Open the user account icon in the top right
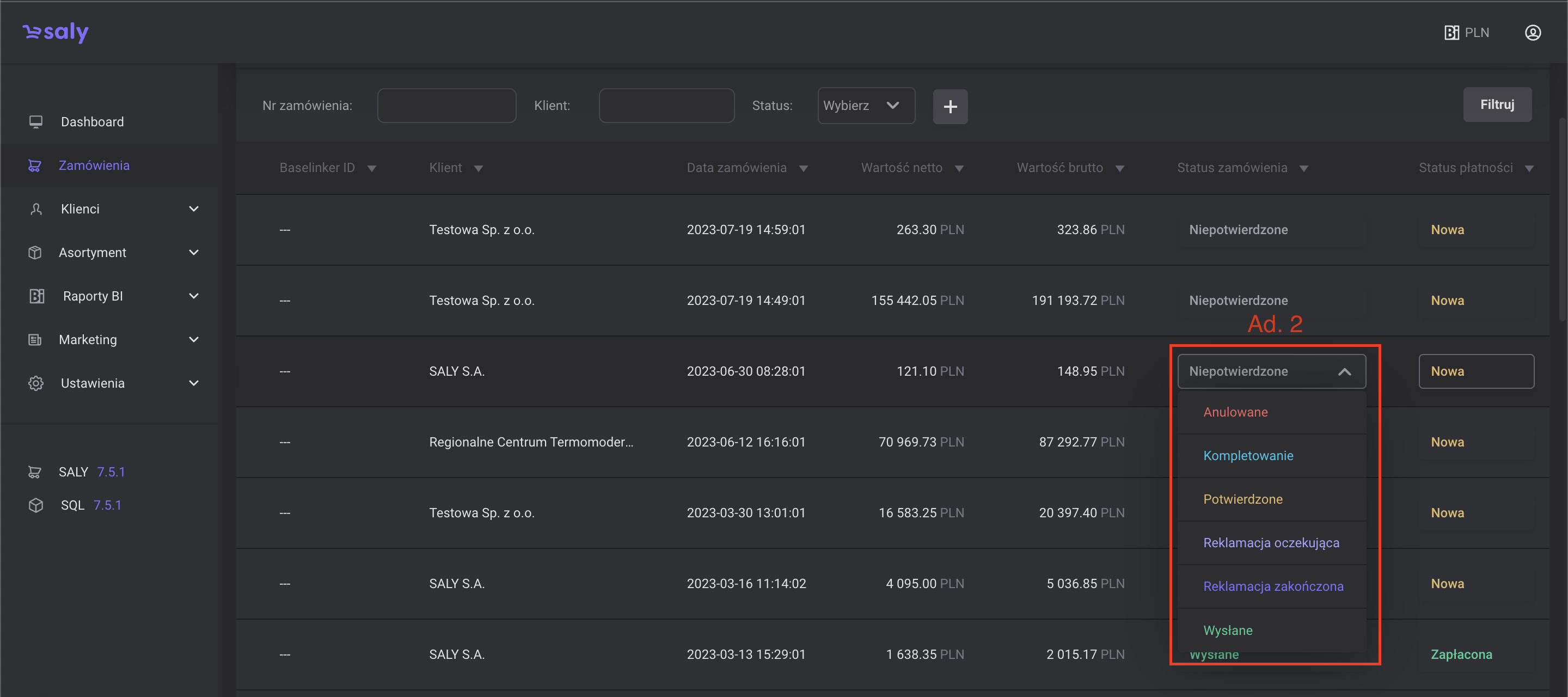Viewport: 1568px width, 697px height. point(1532,32)
